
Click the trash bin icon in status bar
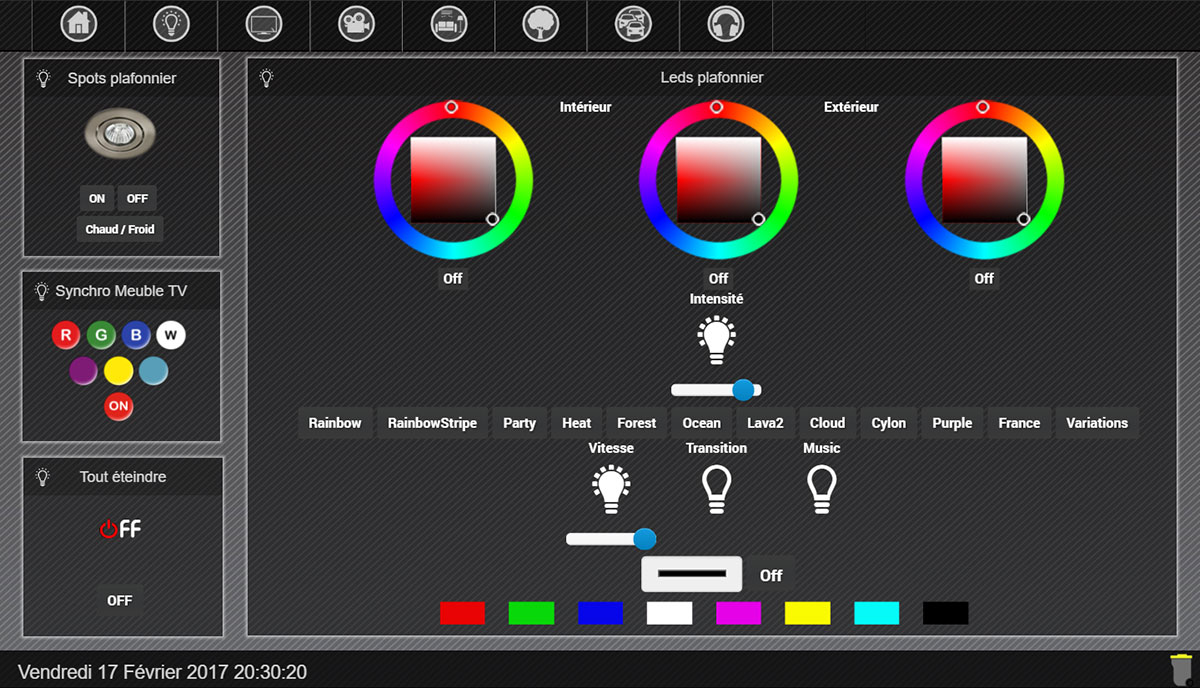tap(1181, 669)
